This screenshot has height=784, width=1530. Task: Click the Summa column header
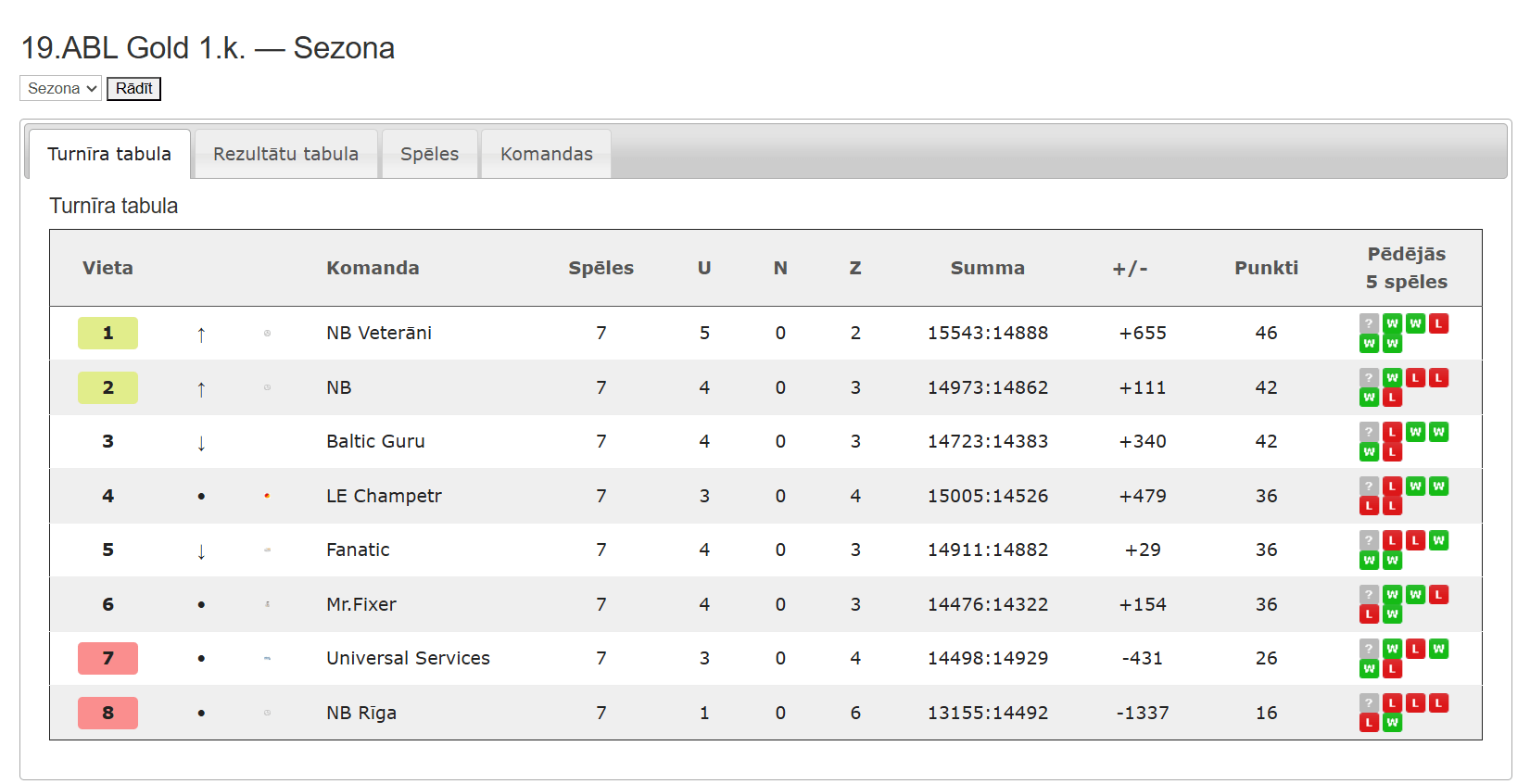click(x=987, y=268)
